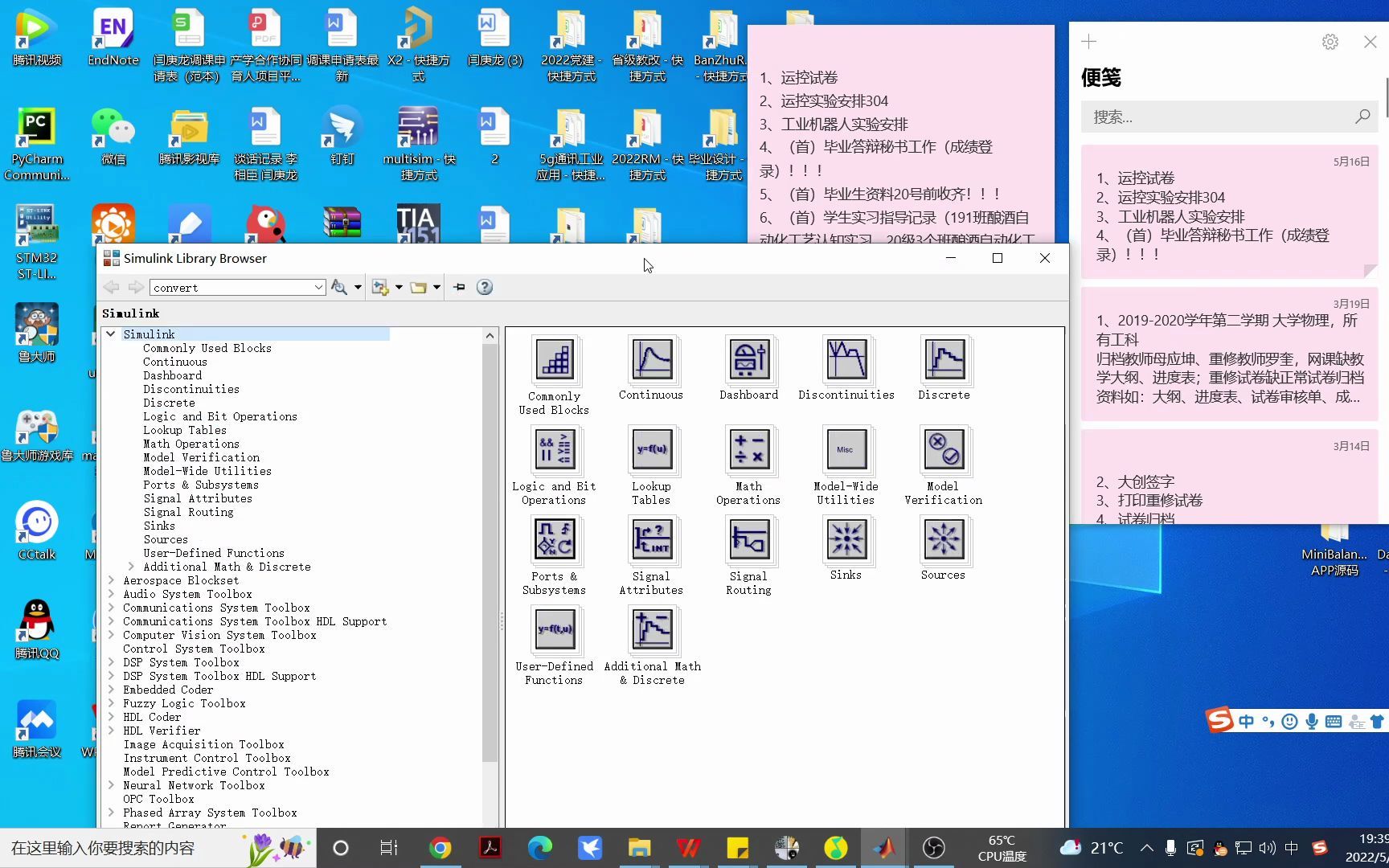Click the tree scrollbar up arrow
The image size is (1389, 868).
490,335
